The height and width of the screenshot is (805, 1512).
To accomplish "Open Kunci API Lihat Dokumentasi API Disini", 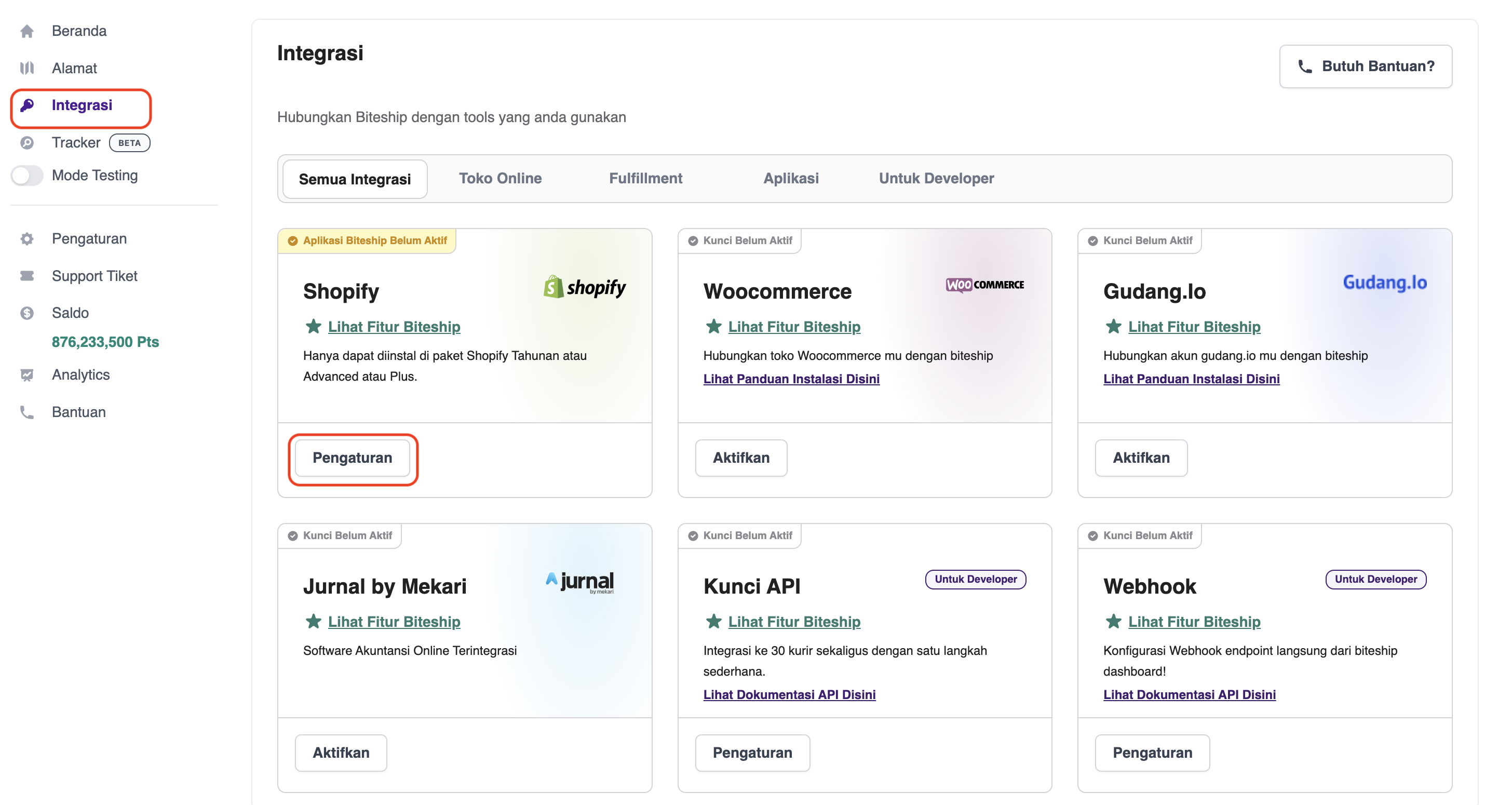I will point(789,694).
